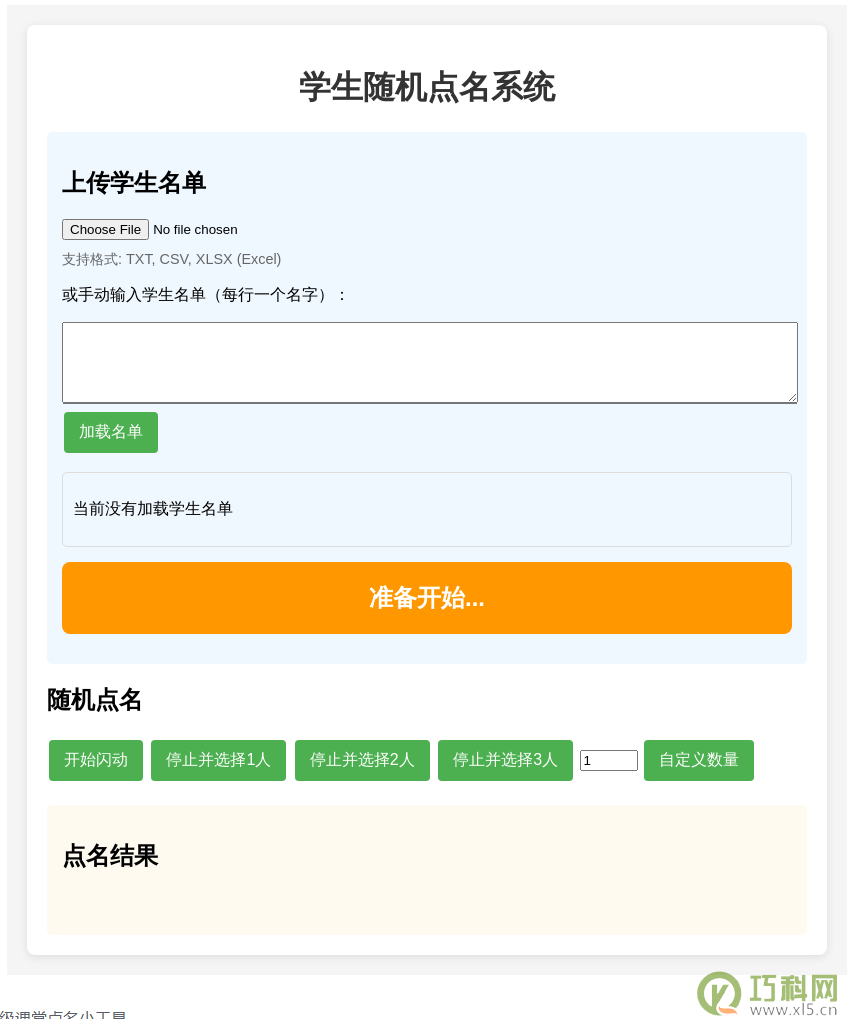Click the 上传学生名单 section heading

[x=134, y=183]
